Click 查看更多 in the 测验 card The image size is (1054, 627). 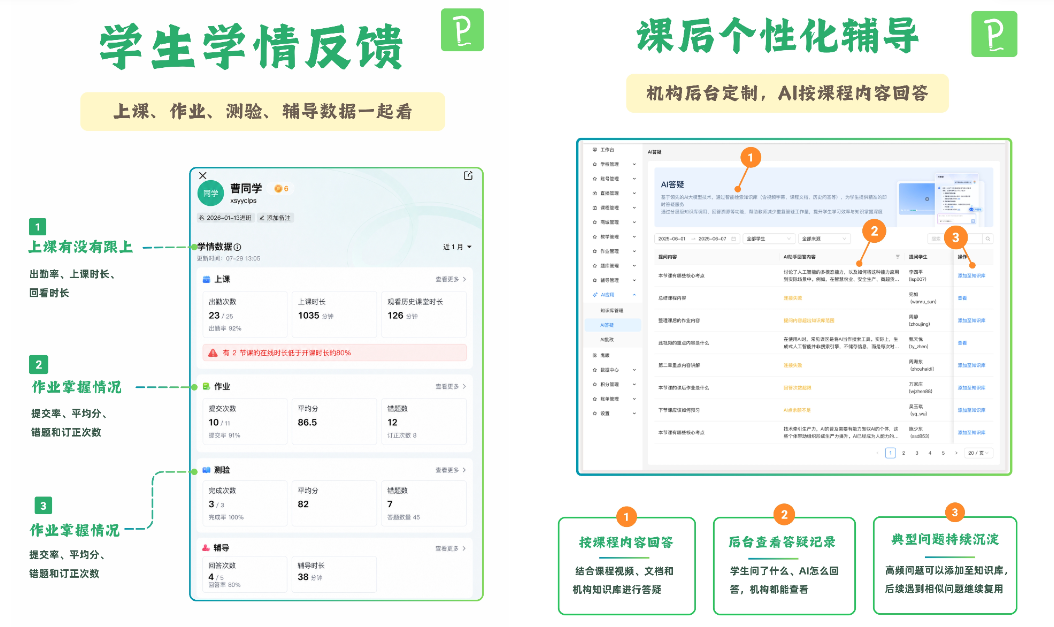[450, 470]
